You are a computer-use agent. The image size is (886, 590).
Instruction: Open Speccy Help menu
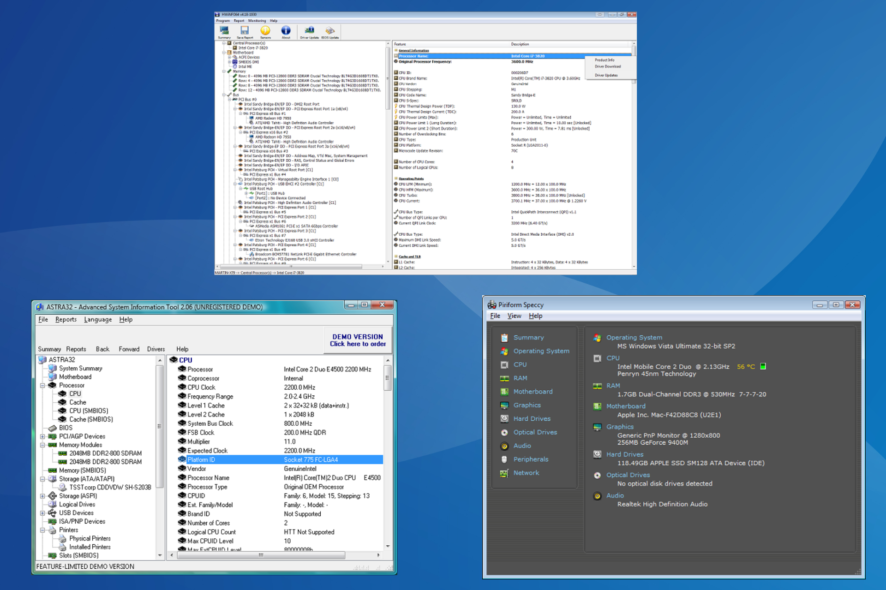[x=535, y=316]
